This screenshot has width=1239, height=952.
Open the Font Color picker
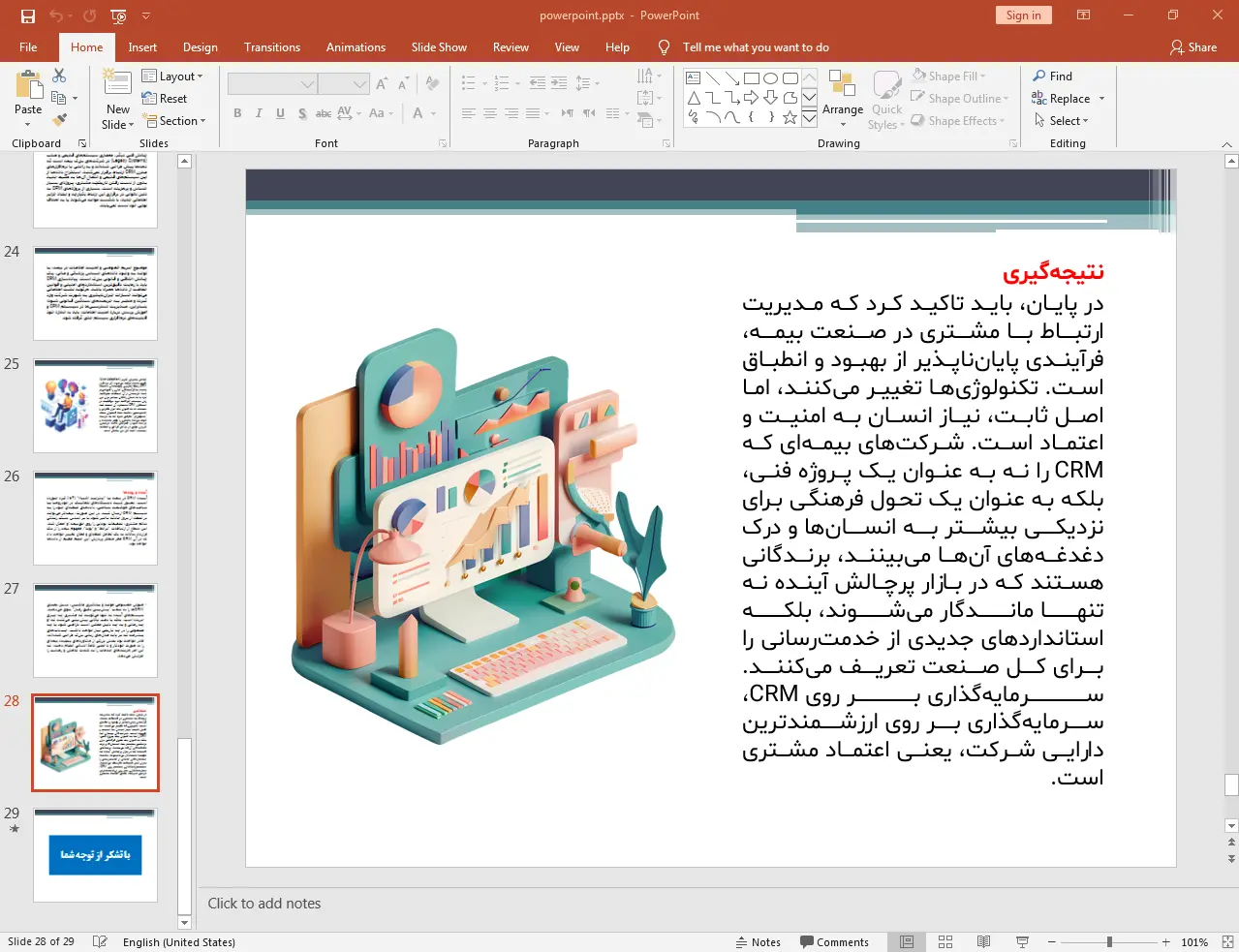point(418,113)
